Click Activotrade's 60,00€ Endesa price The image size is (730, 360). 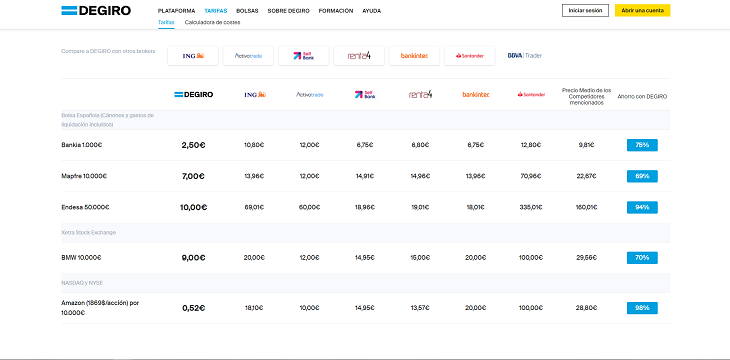tap(310, 207)
